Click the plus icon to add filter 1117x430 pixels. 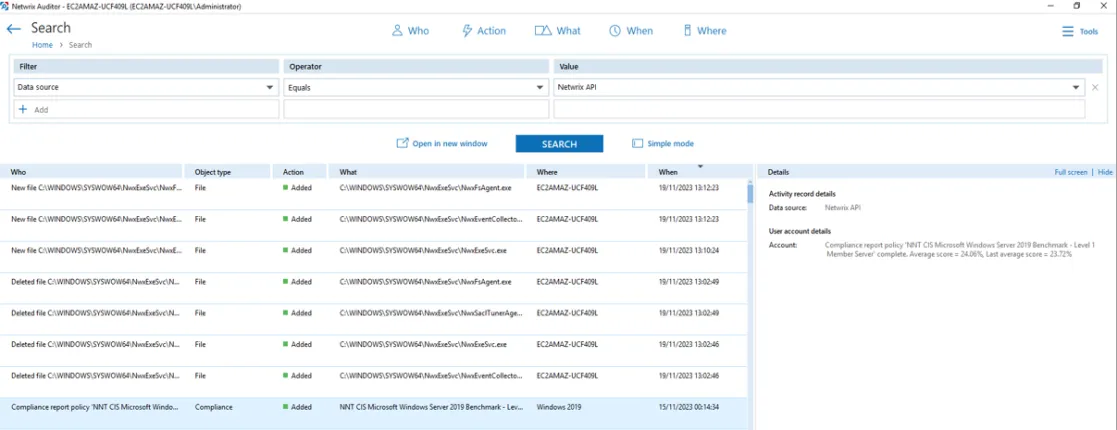coord(22,110)
